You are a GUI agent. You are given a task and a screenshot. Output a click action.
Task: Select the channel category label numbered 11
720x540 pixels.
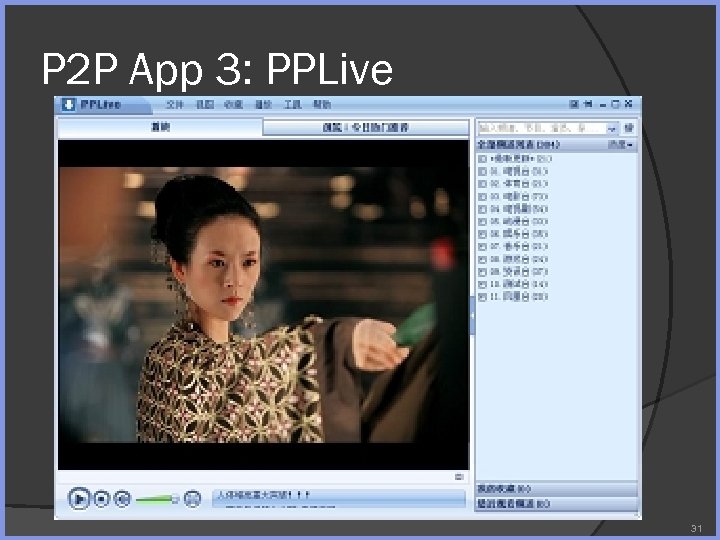pos(519,297)
